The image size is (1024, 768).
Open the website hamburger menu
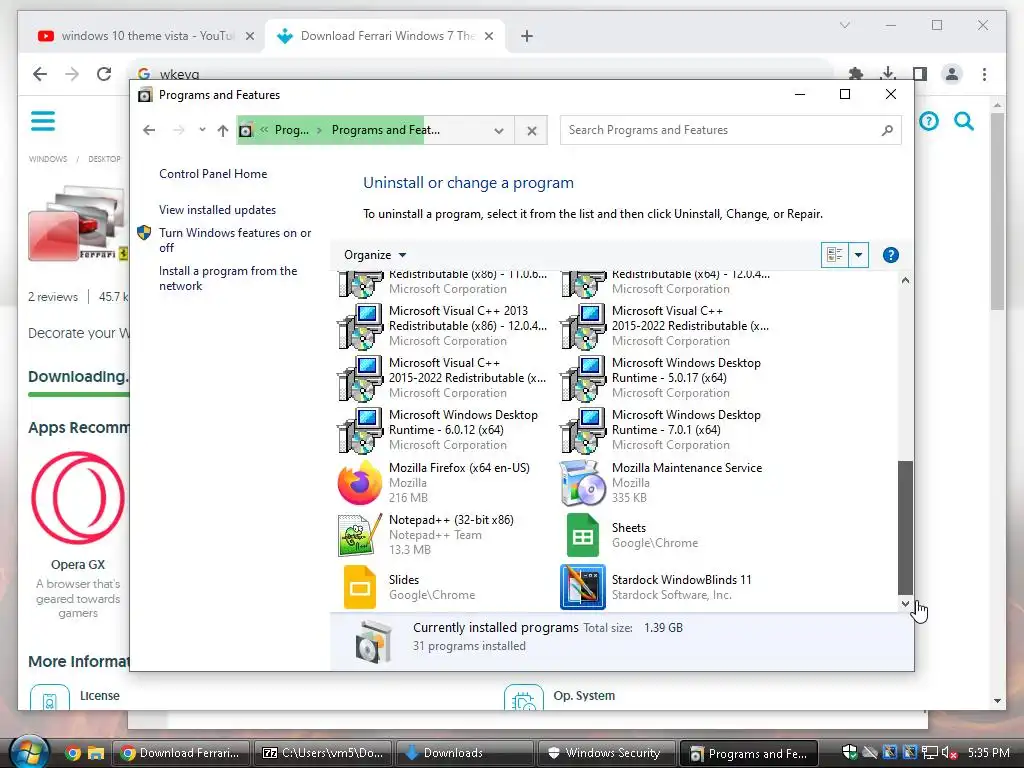tap(43, 121)
